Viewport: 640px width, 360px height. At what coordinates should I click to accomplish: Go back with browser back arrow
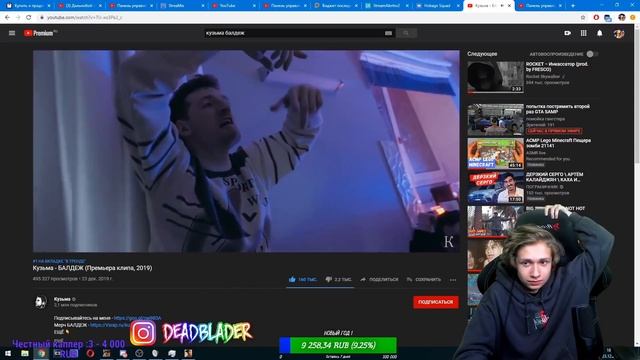click(x=7, y=18)
